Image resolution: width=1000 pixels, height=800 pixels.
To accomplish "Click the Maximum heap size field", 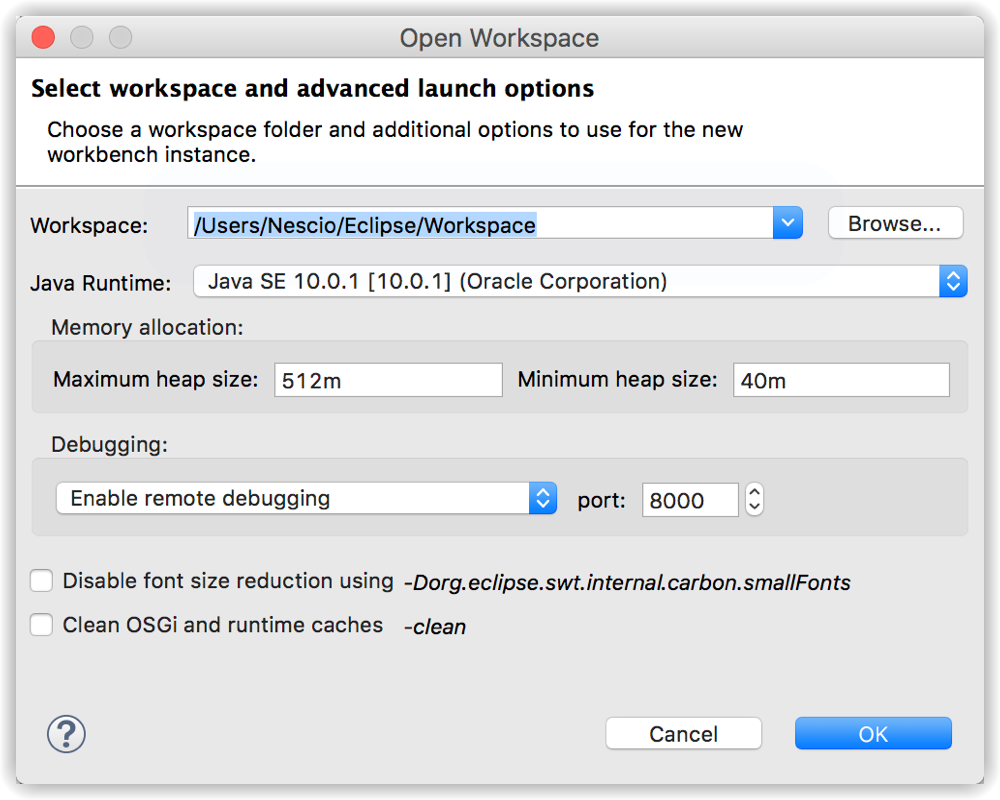I will click(x=388, y=380).
